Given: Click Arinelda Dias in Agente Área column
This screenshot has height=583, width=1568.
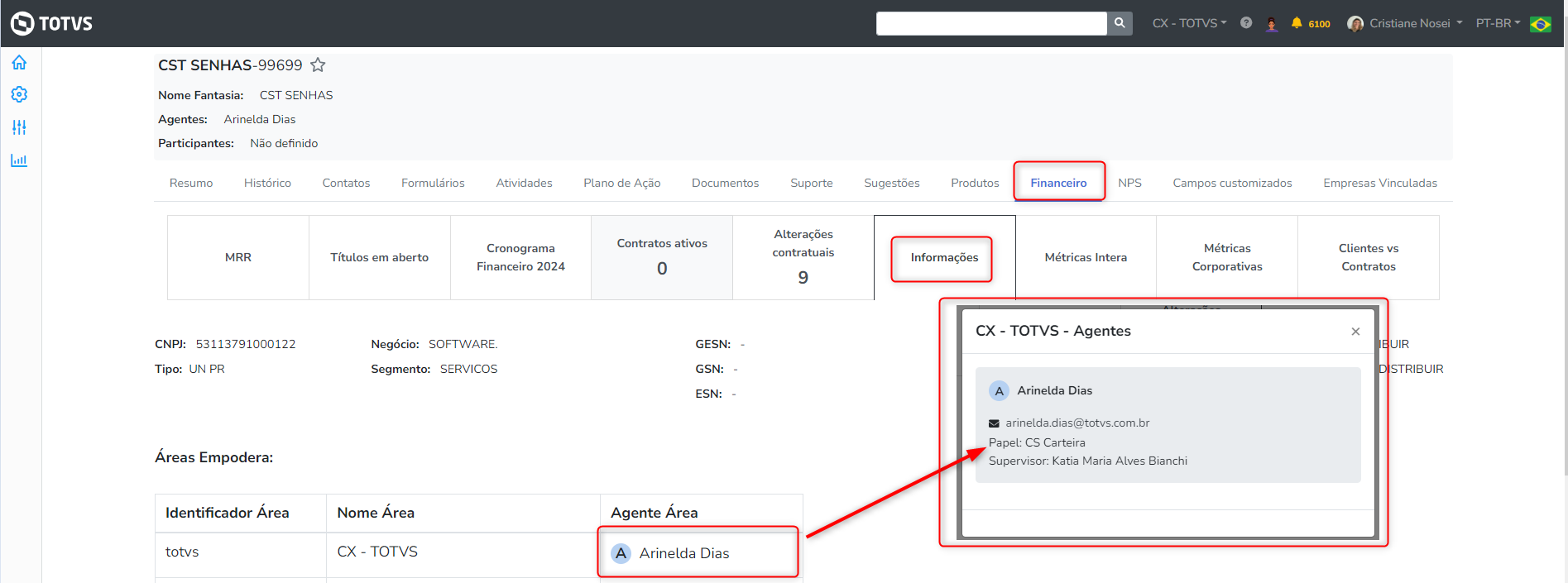Looking at the screenshot, I should tap(683, 553).
